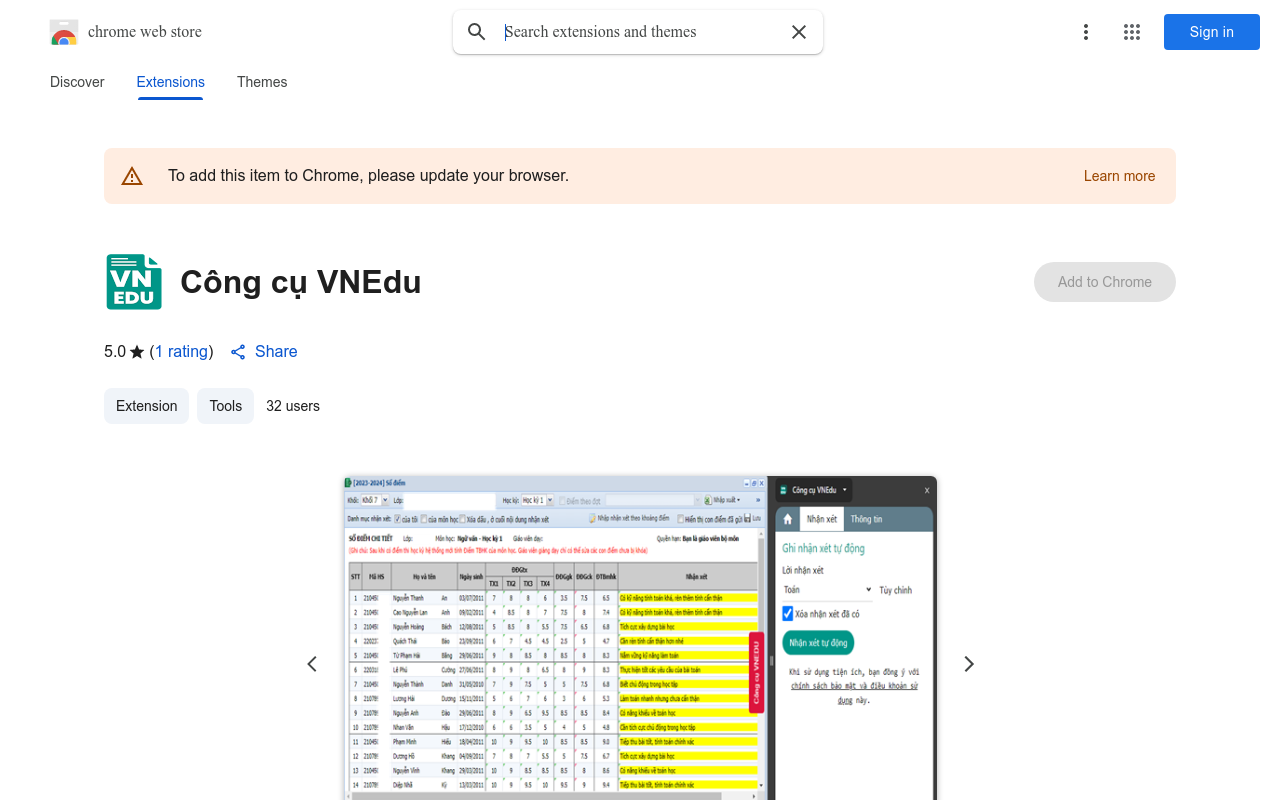1280x800 pixels.
Task: View the 1 rating link
Action: 181,351
